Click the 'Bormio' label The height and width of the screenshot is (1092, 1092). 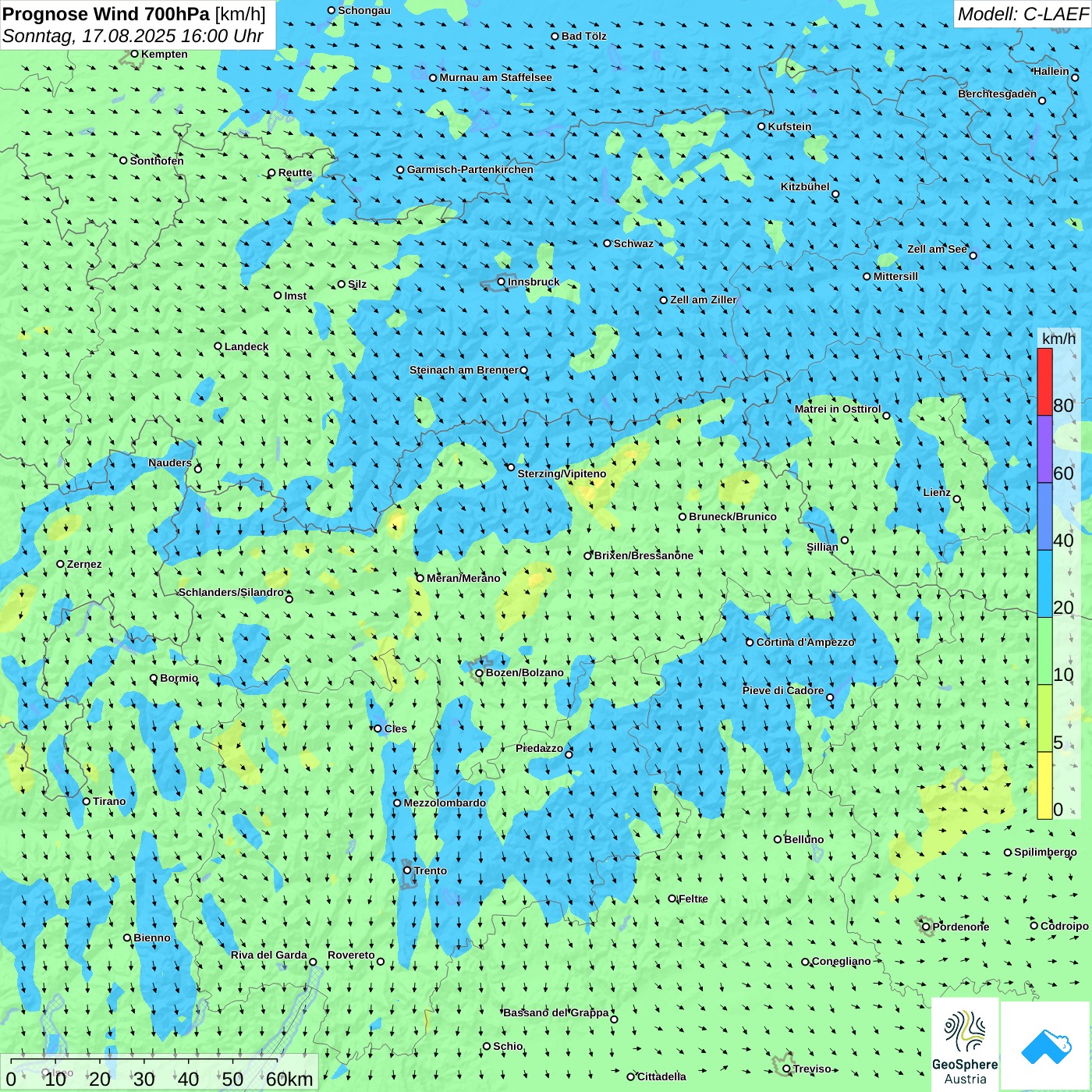(179, 678)
